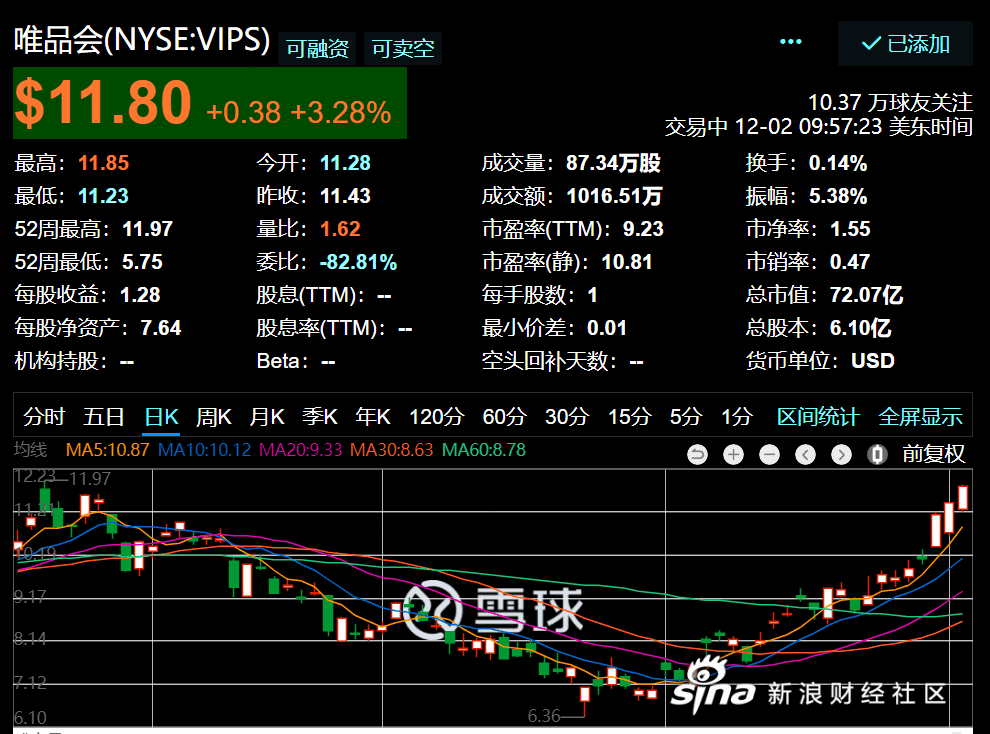Click the 均线 moving-average label

(x=30, y=450)
